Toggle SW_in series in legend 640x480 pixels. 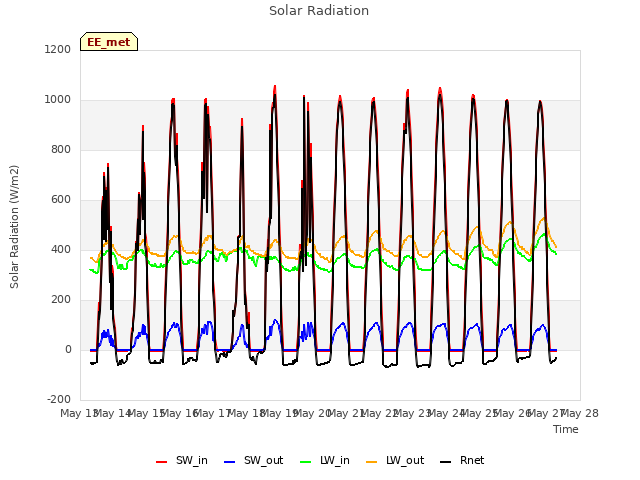[182, 460]
